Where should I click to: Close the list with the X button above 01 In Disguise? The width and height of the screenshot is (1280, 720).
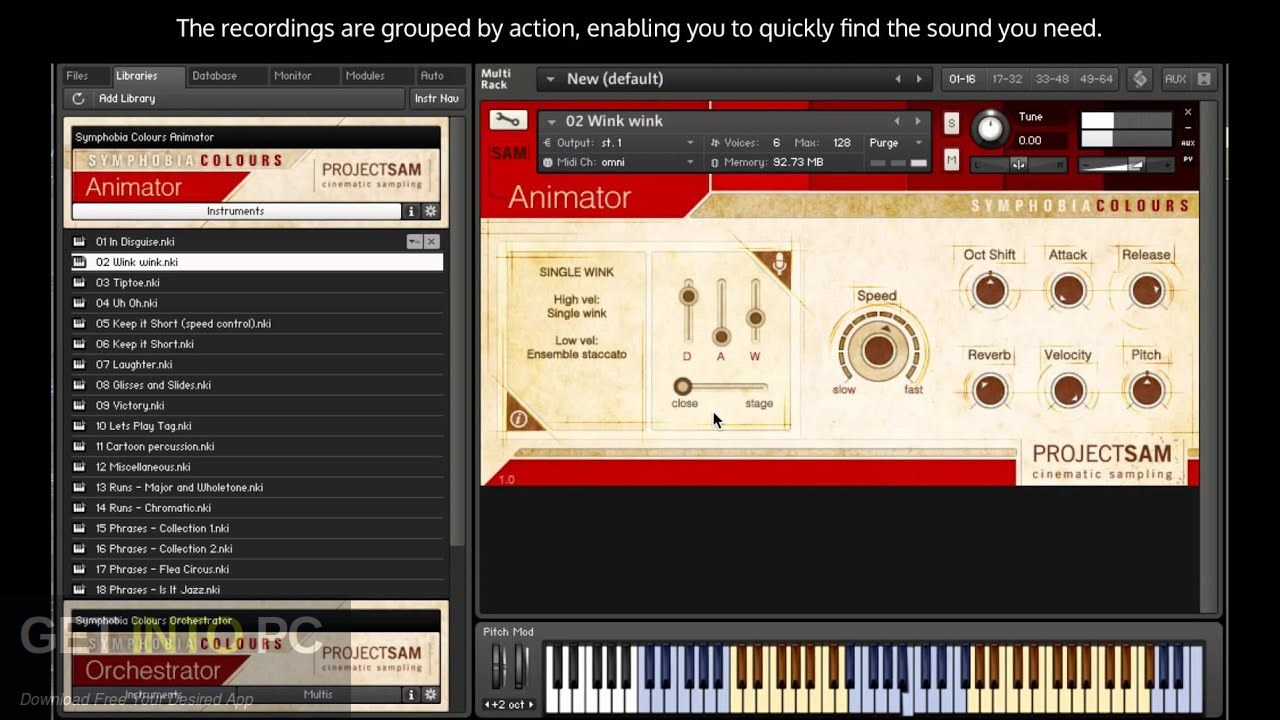[432, 241]
